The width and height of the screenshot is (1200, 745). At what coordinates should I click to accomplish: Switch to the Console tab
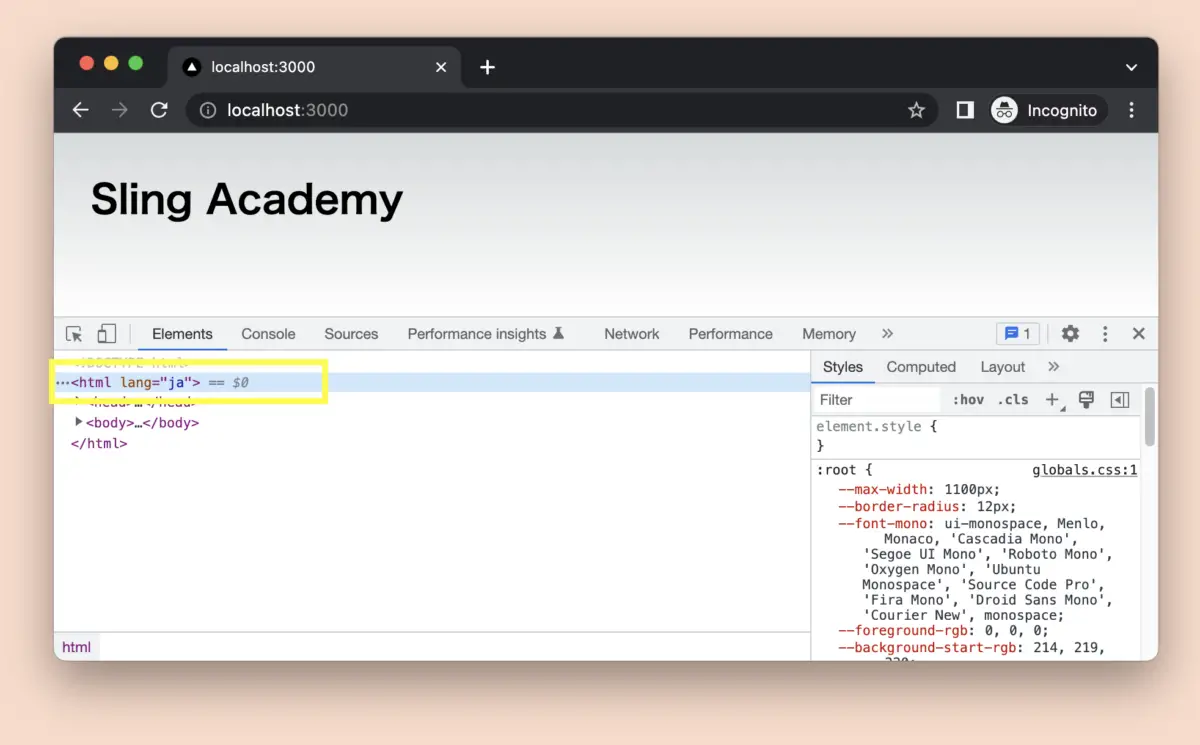coord(268,334)
